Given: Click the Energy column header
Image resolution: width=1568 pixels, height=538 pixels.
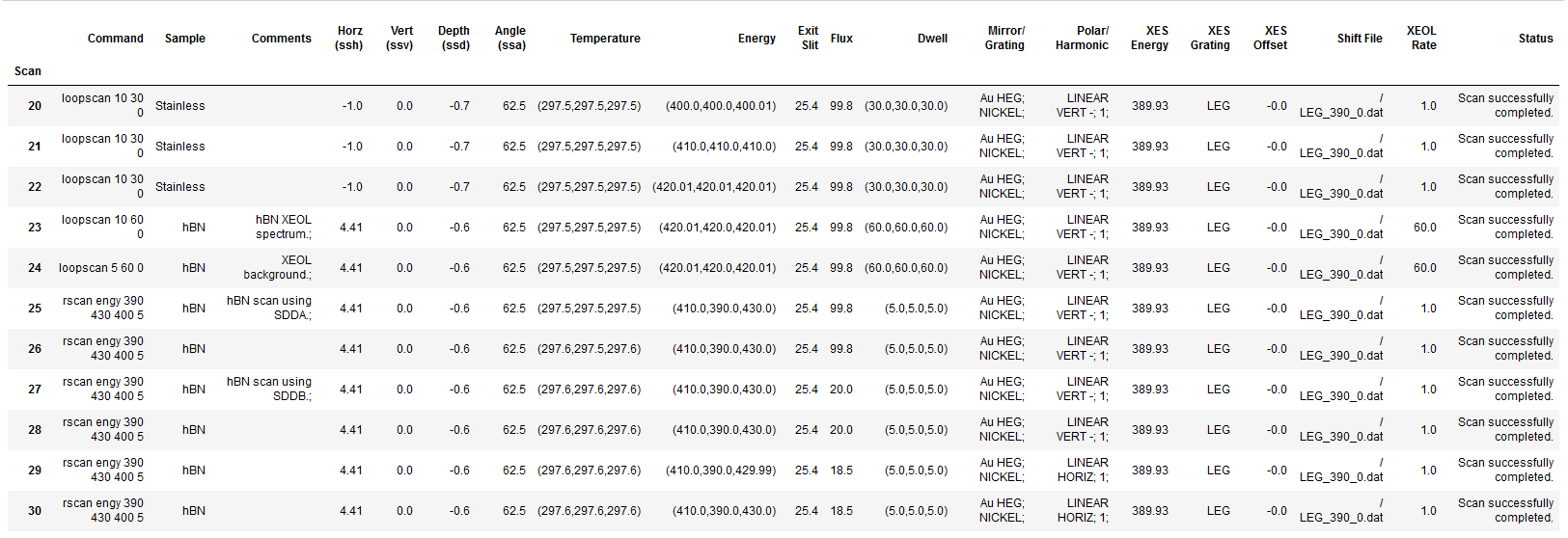Looking at the screenshot, I should click(x=756, y=39).
